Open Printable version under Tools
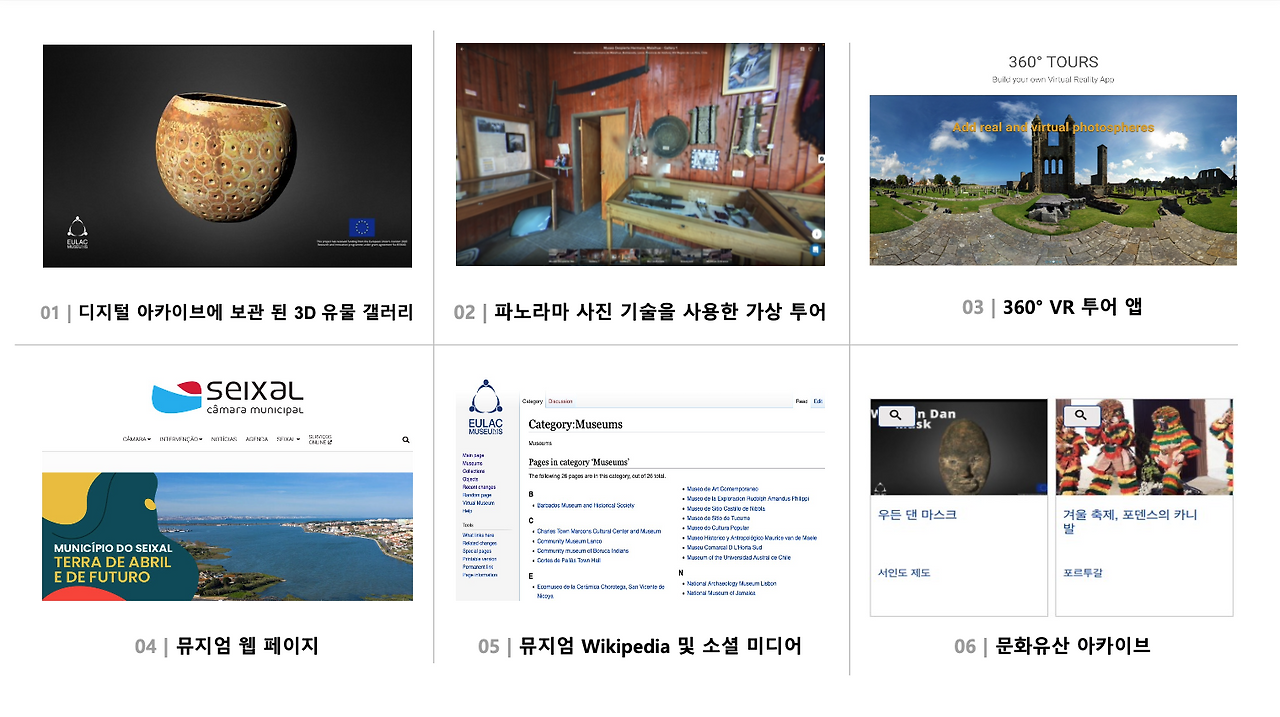Screen dimensions: 1280x717 point(479,559)
